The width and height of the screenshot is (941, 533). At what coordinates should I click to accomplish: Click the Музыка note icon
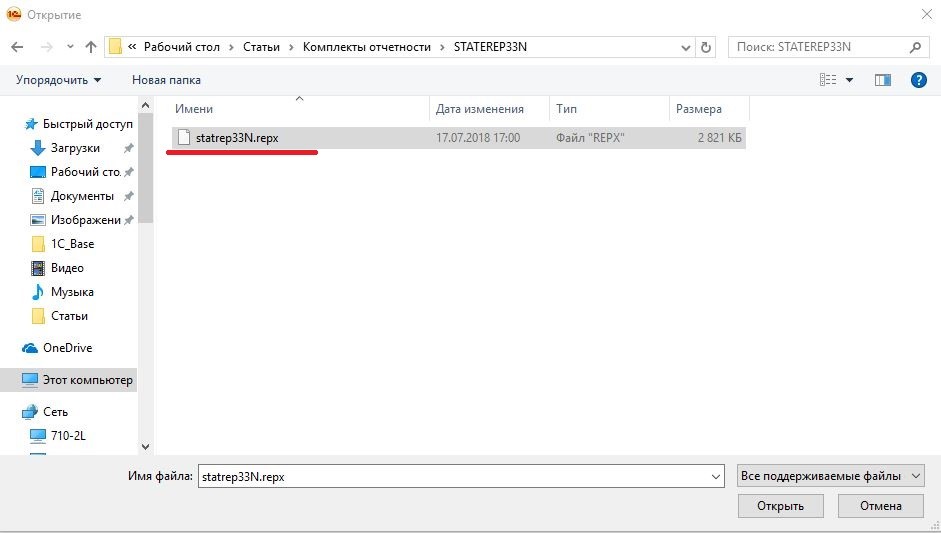pyautogui.click(x=38, y=292)
